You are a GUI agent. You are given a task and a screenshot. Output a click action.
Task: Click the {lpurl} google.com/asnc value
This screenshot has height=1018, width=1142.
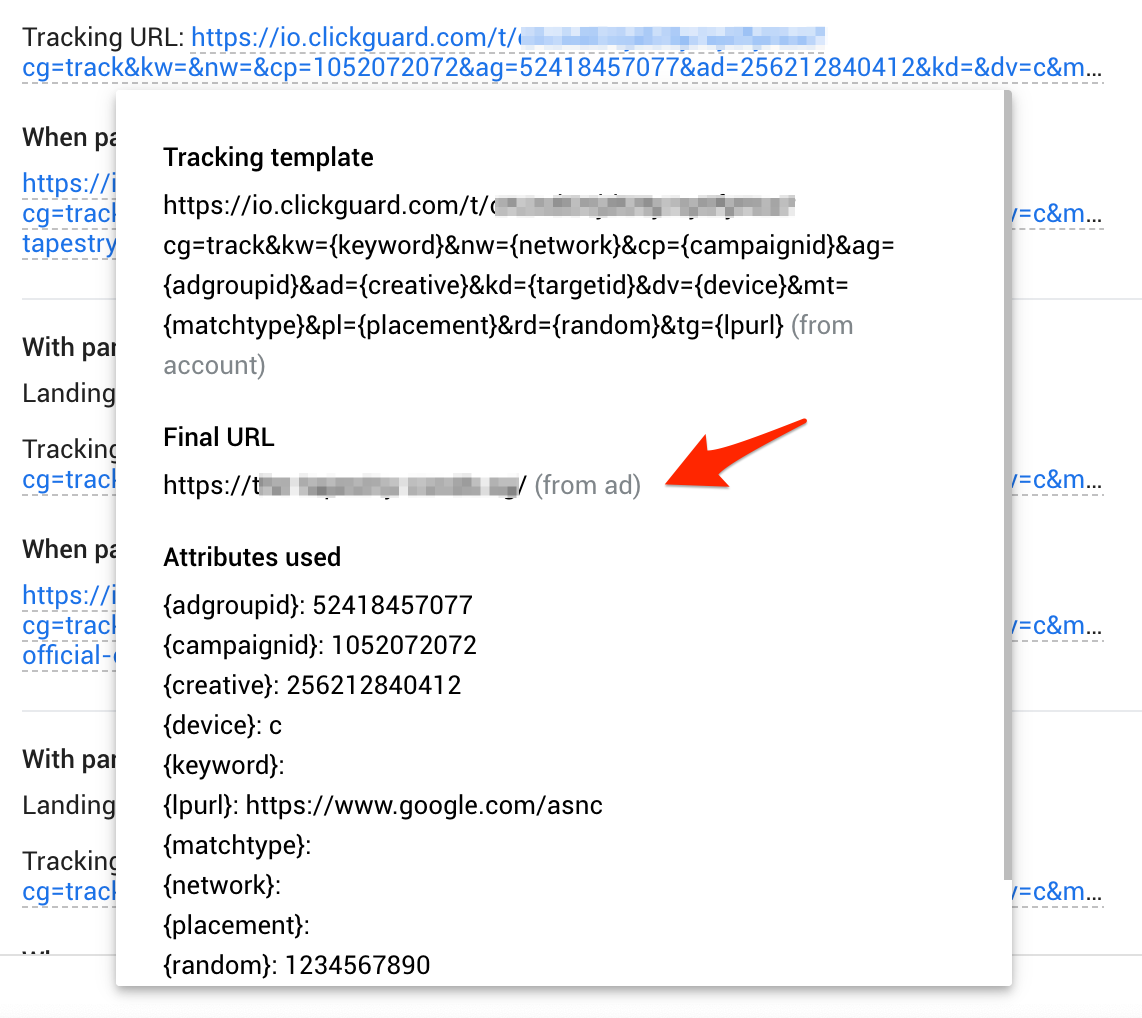pyautogui.click(x=424, y=805)
